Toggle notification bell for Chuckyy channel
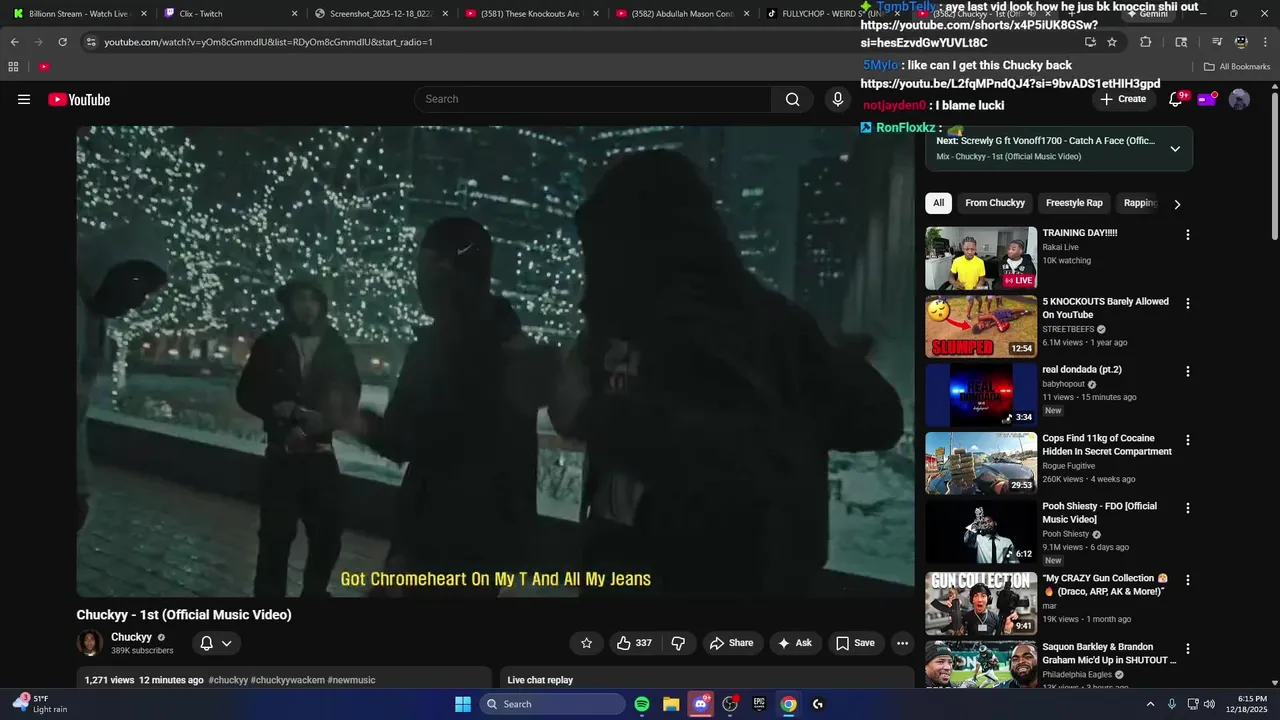The width and height of the screenshot is (1280, 720). 216,643
